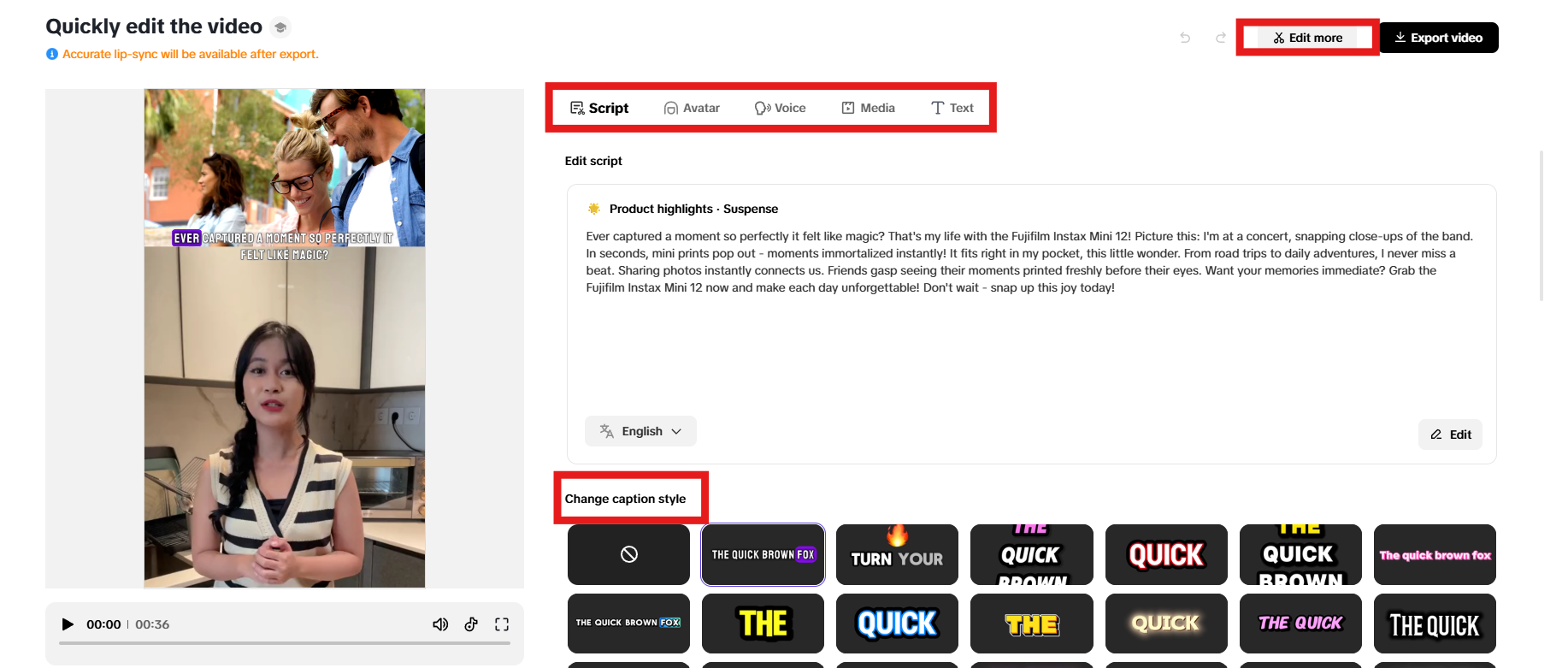Mute the video volume
The height and width of the screenshot is (668, 1568).
440,624
